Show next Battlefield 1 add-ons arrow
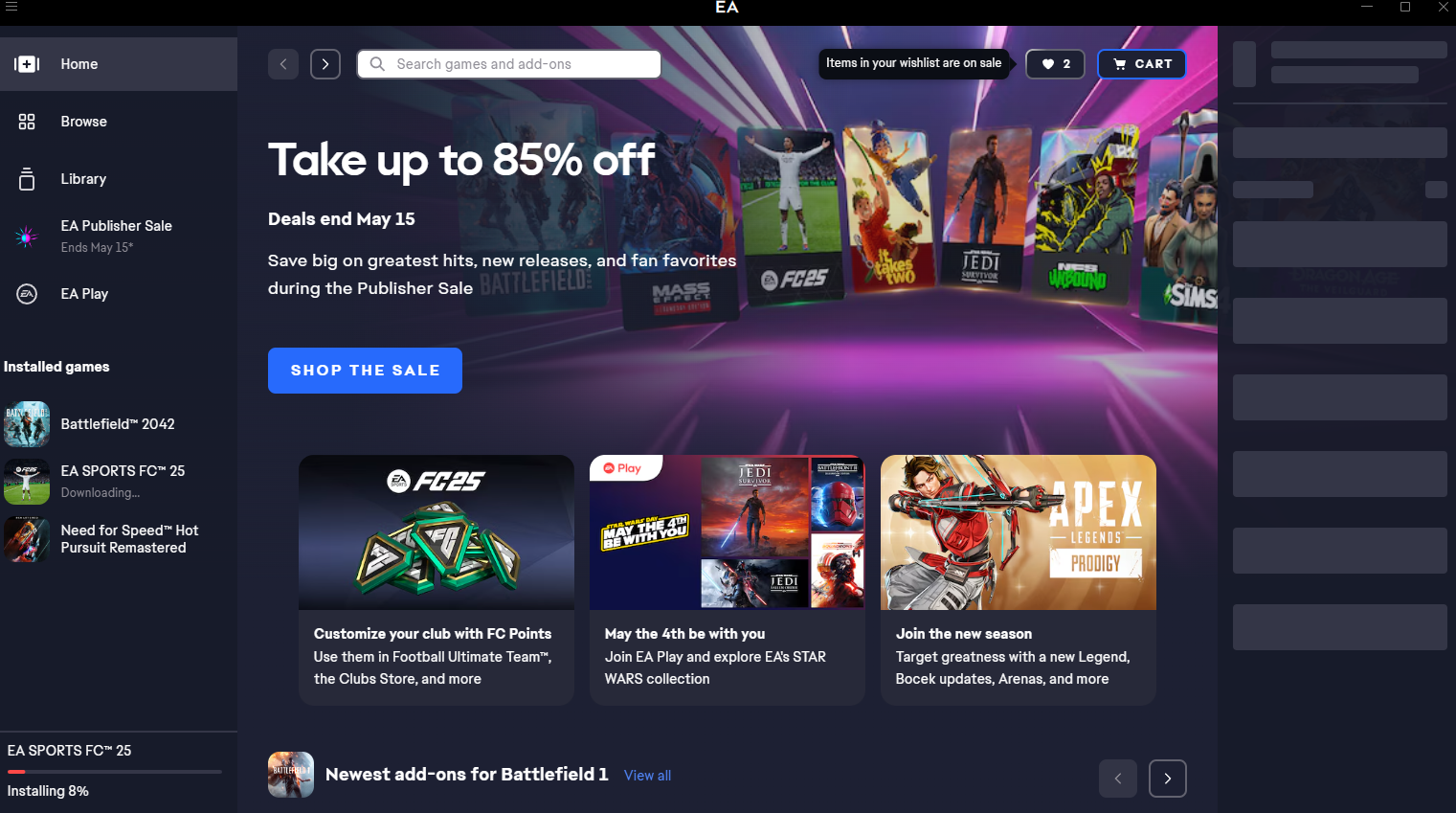This screenshot has width=1456, height=813. 1167,779
